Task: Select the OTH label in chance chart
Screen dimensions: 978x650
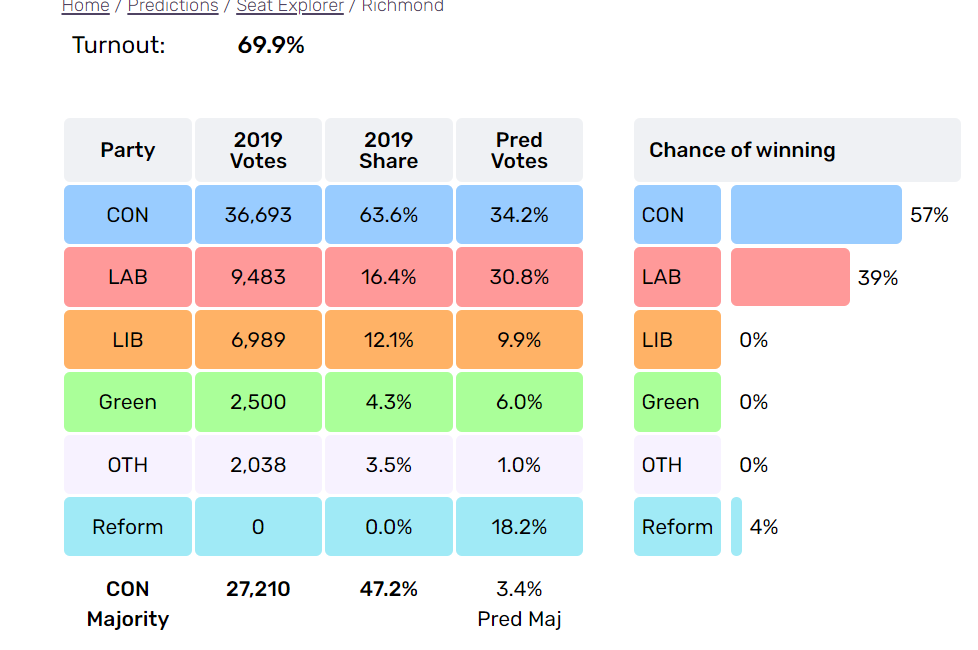Action: pos(677,465)
